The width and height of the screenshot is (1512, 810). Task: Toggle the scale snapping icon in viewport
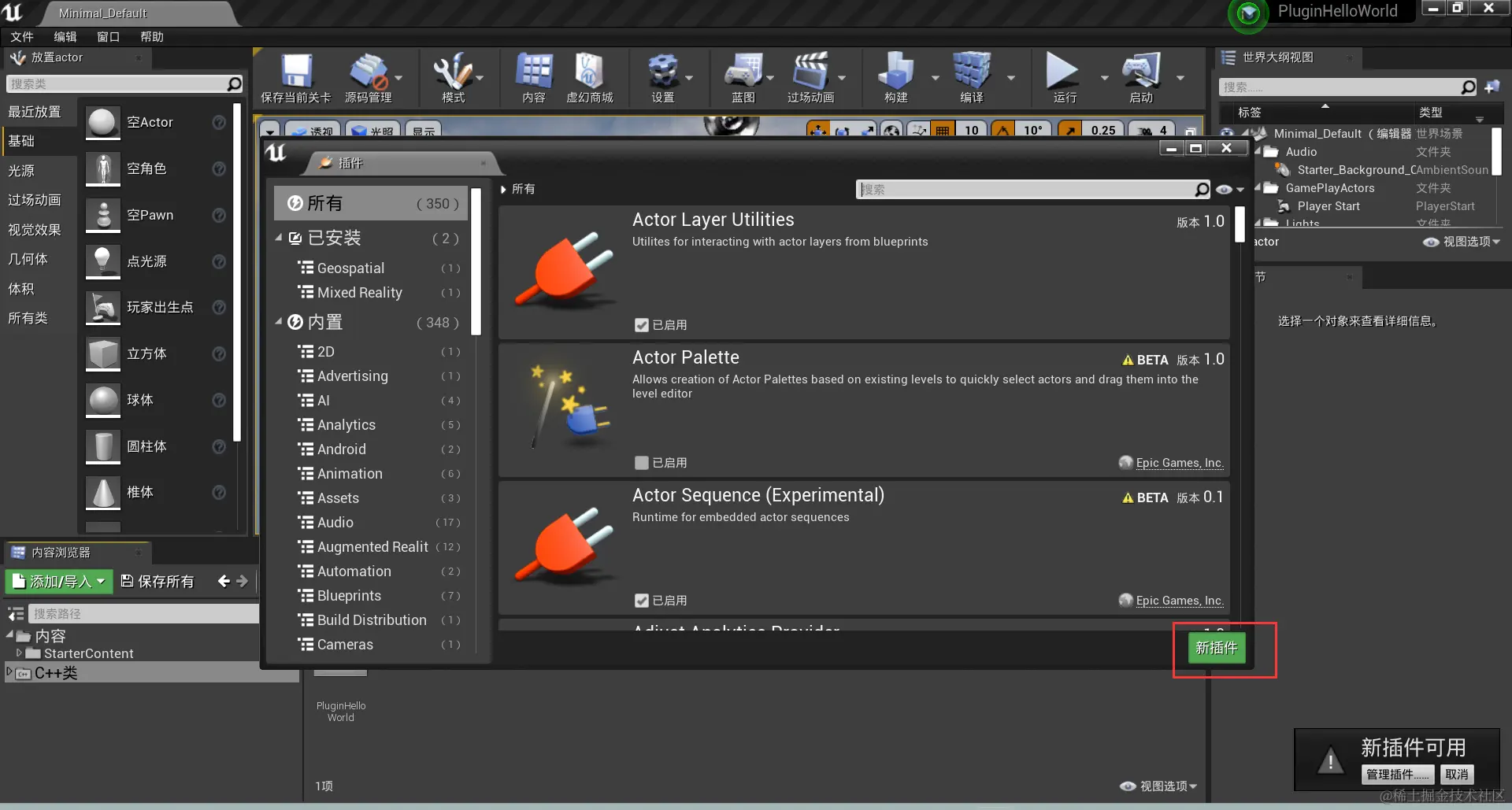tap(1069, 130)
